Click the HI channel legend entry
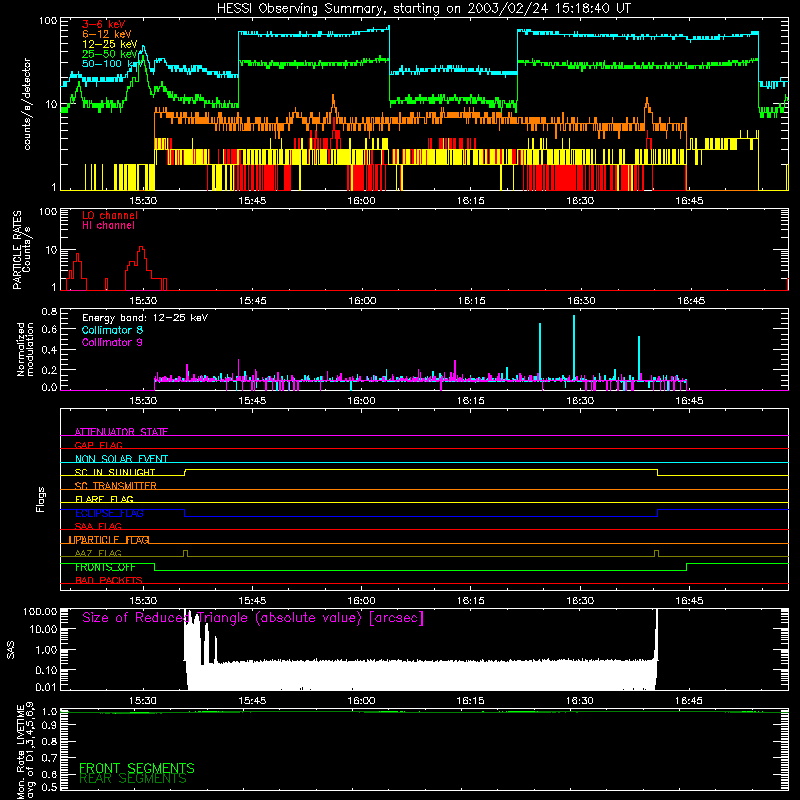The image size is (800, 800). point(108,226)
